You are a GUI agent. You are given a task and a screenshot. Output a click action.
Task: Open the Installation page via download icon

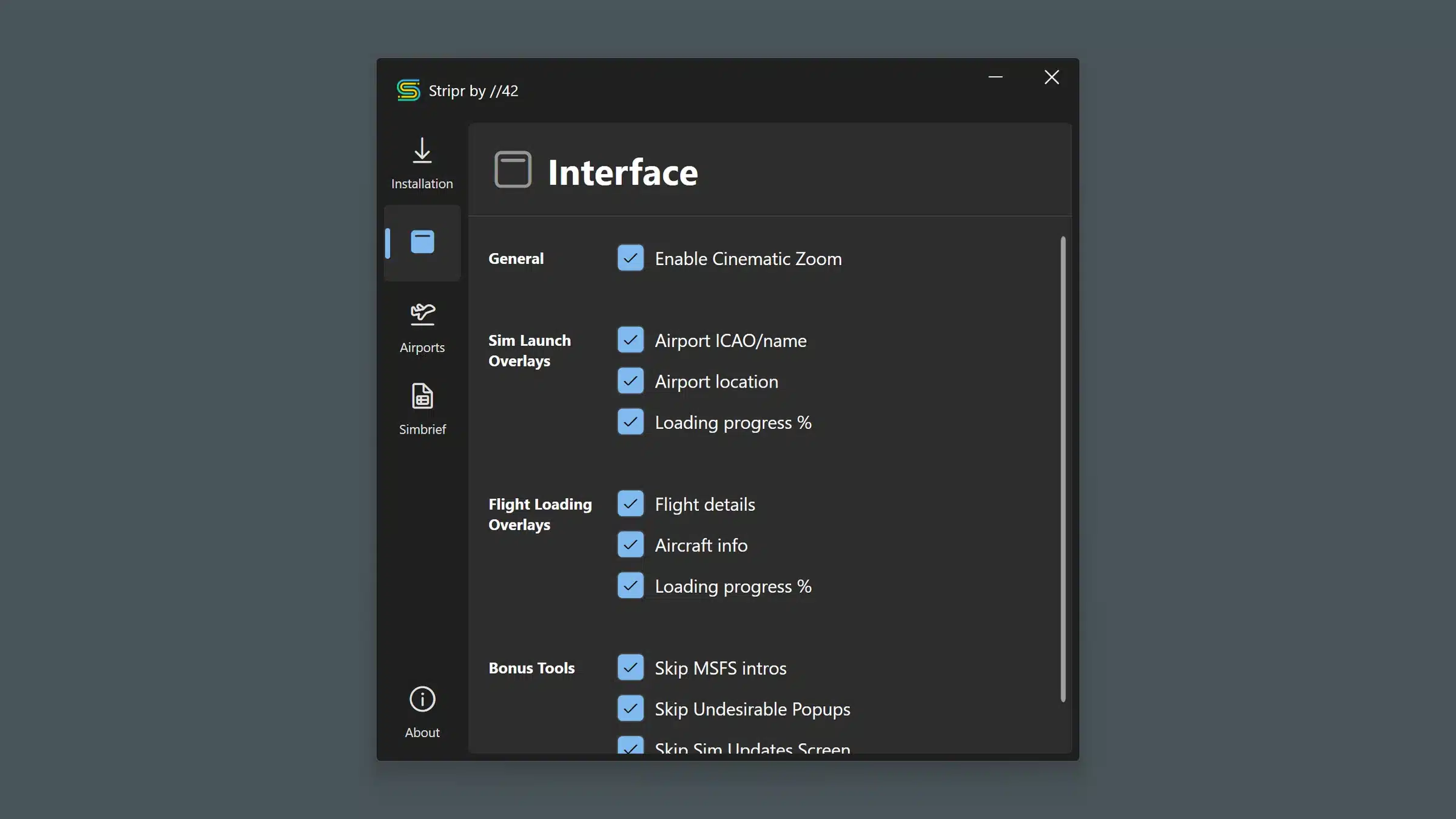coord(422,152)
